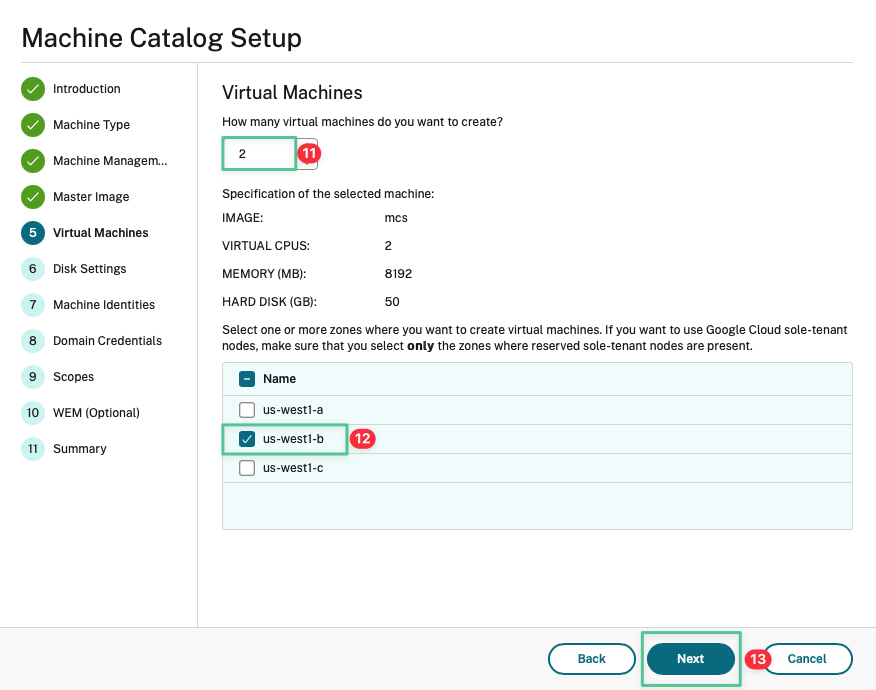Toggle the select-all Name header checkbox

(247, 379)
